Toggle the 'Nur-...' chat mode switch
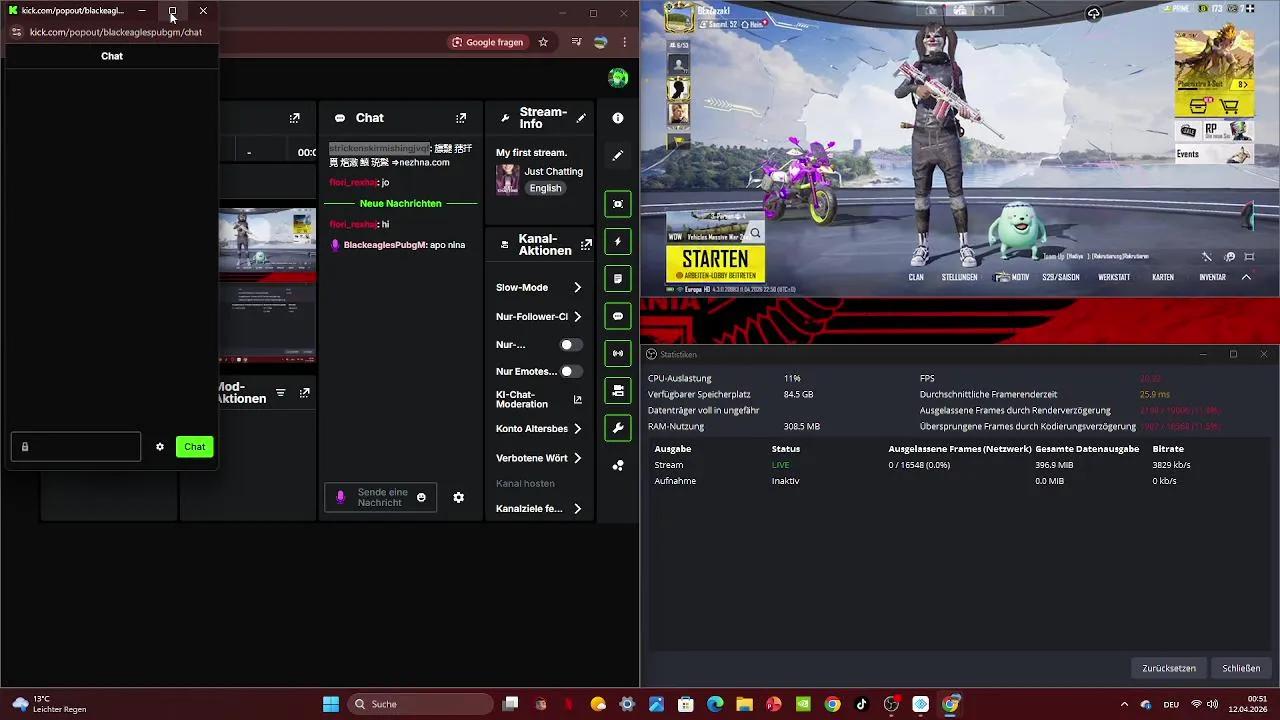The image size is (1280, 720). [570, 345]
